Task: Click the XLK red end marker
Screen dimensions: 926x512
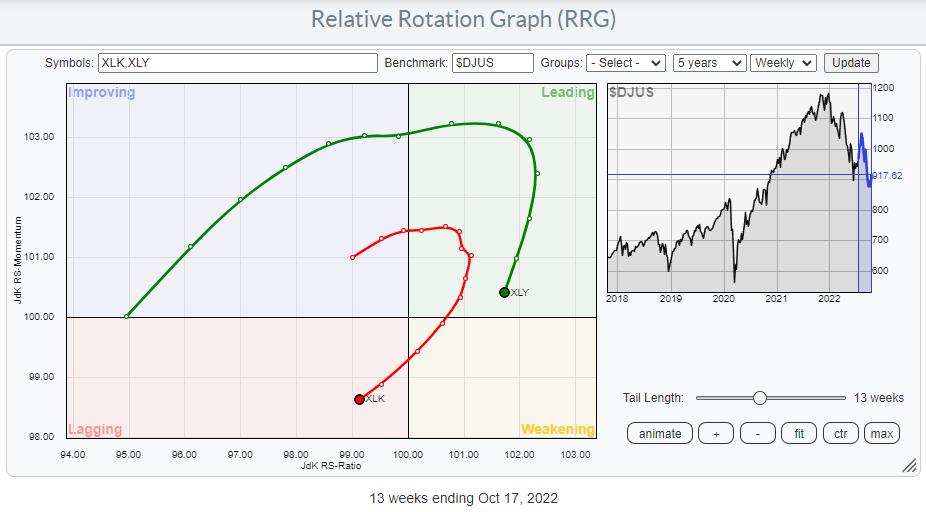Action: (360, 399)
